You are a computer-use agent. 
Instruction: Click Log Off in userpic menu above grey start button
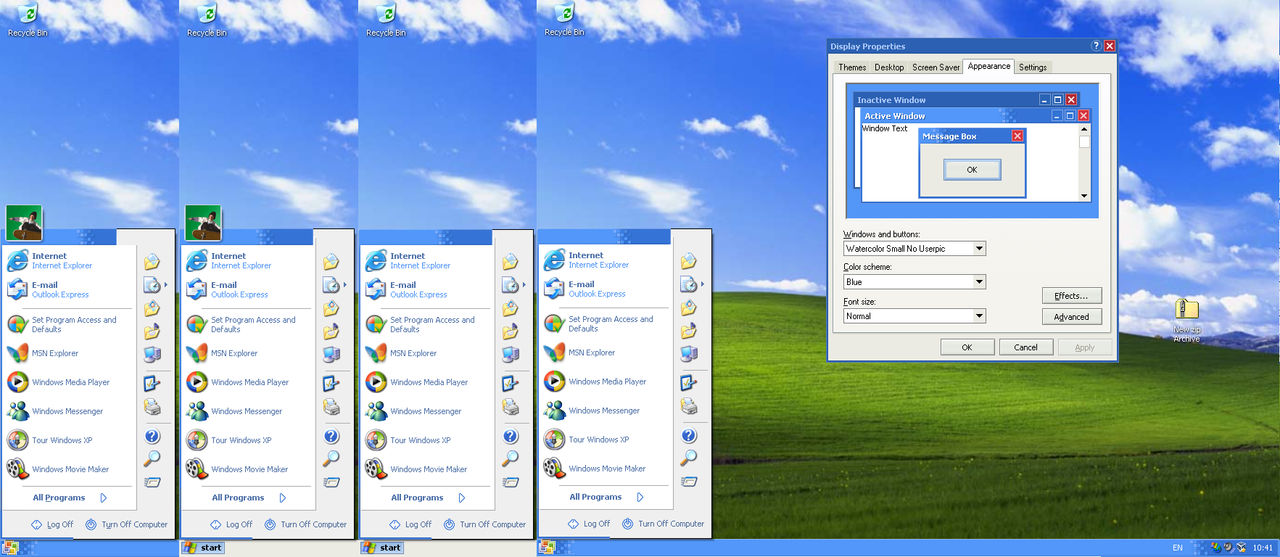pos(231,524)
